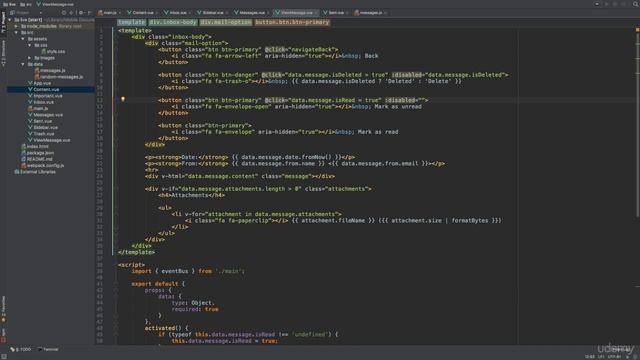This screenshot has height=360, width=640.
Task: Switch to the Messages.vue editor tab
Action: [x=251, y=13]
